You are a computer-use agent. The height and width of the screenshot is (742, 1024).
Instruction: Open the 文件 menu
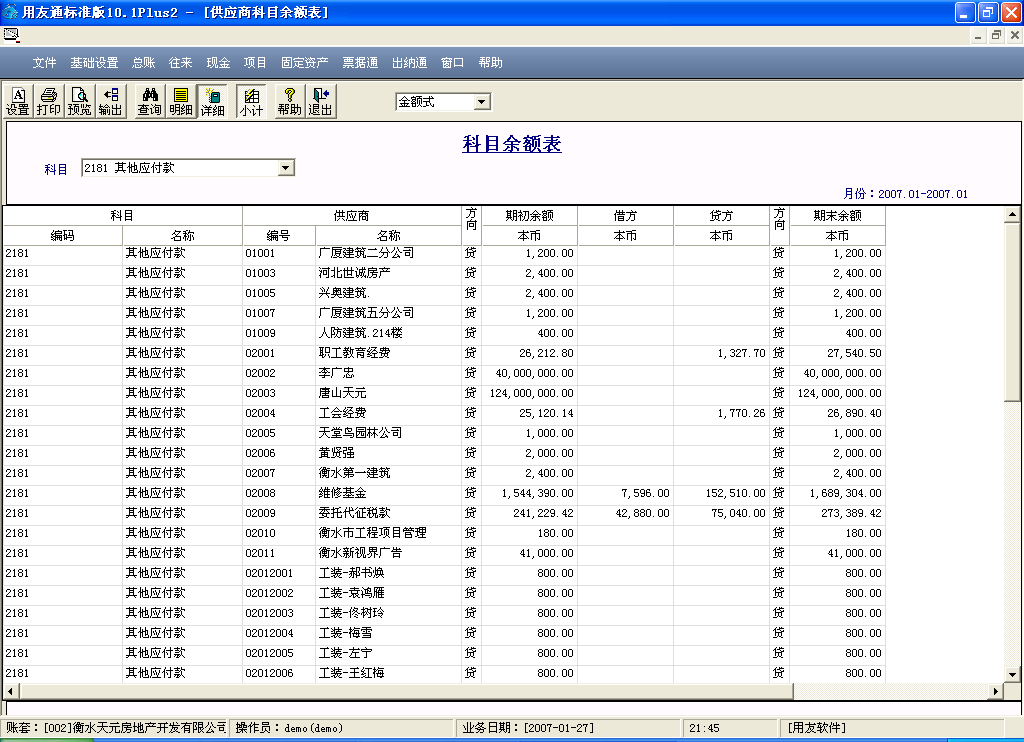[44, 63]
